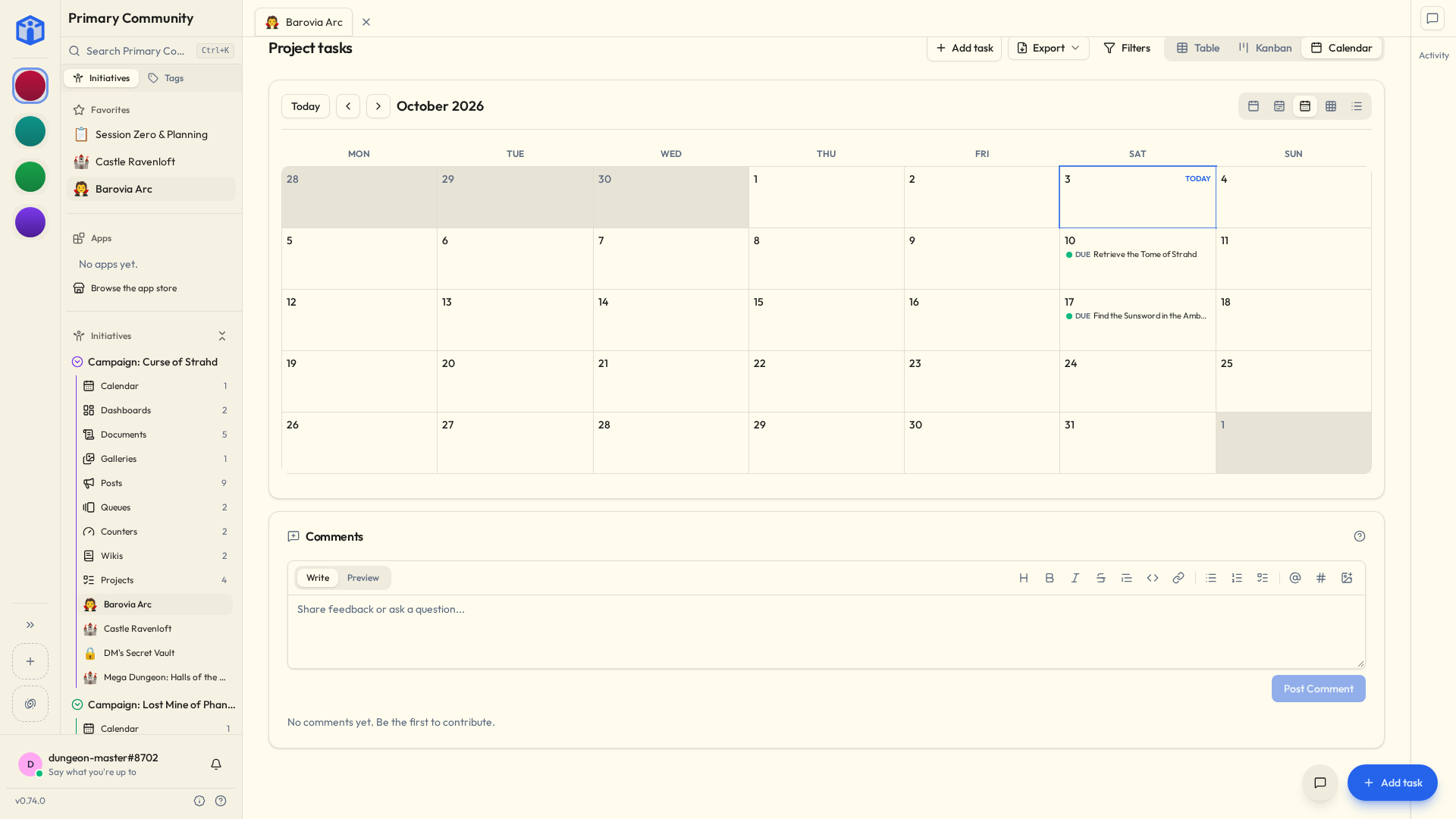Collapse Campaign: Curse of Strahd initiative
This screenshot has height=819, width=1456.
[x=77, y=362]
